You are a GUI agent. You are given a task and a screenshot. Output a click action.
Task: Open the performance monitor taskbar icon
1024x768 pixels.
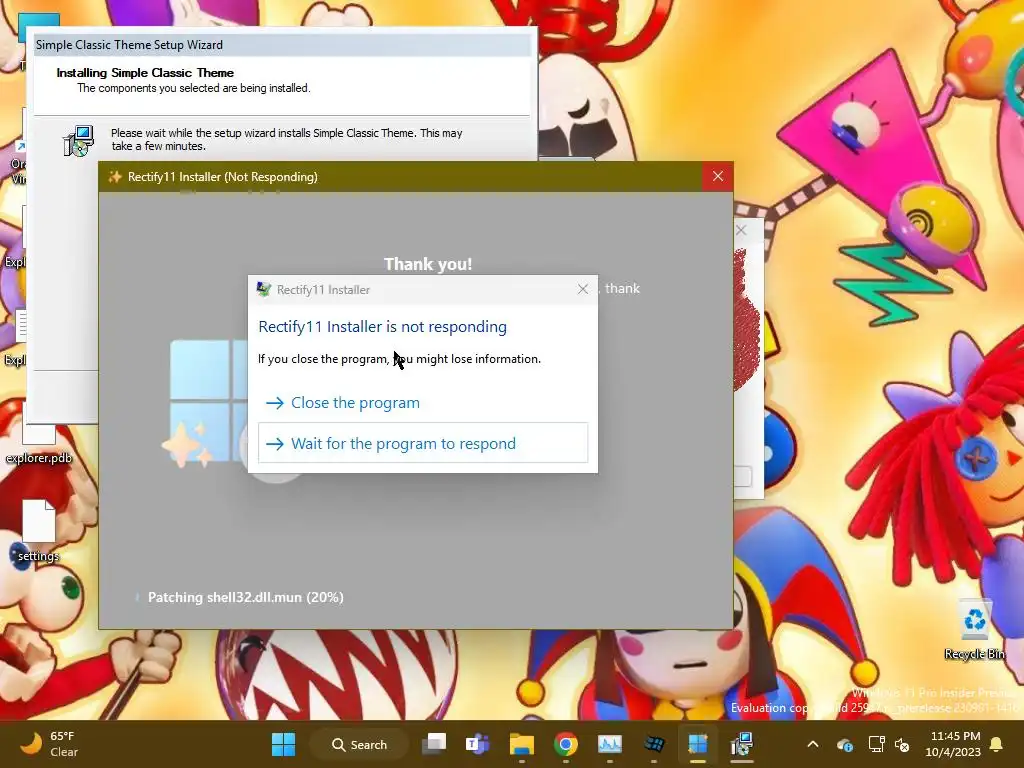(610, 744)
